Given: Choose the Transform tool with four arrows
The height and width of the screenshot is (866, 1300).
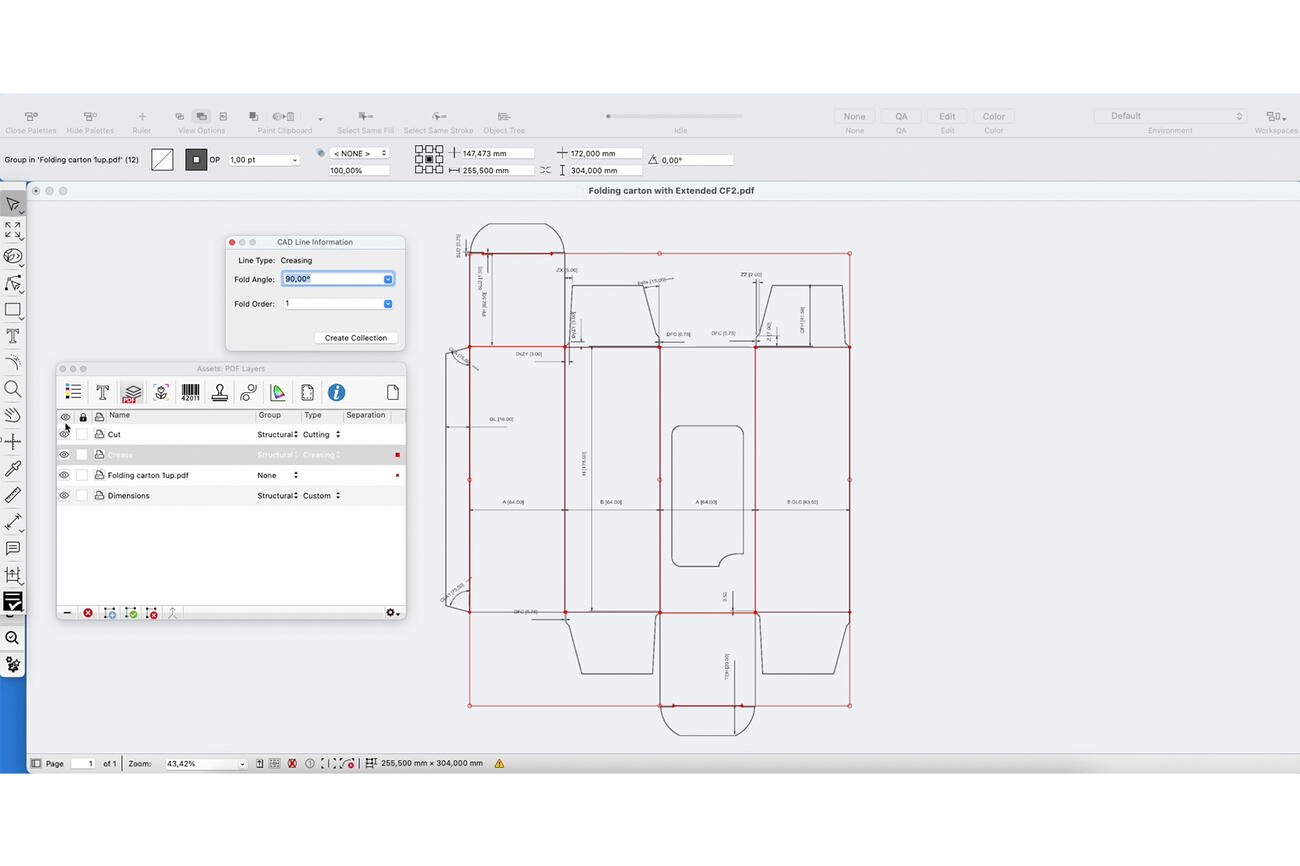Looking at the screenshot, I should pos(12,230).
